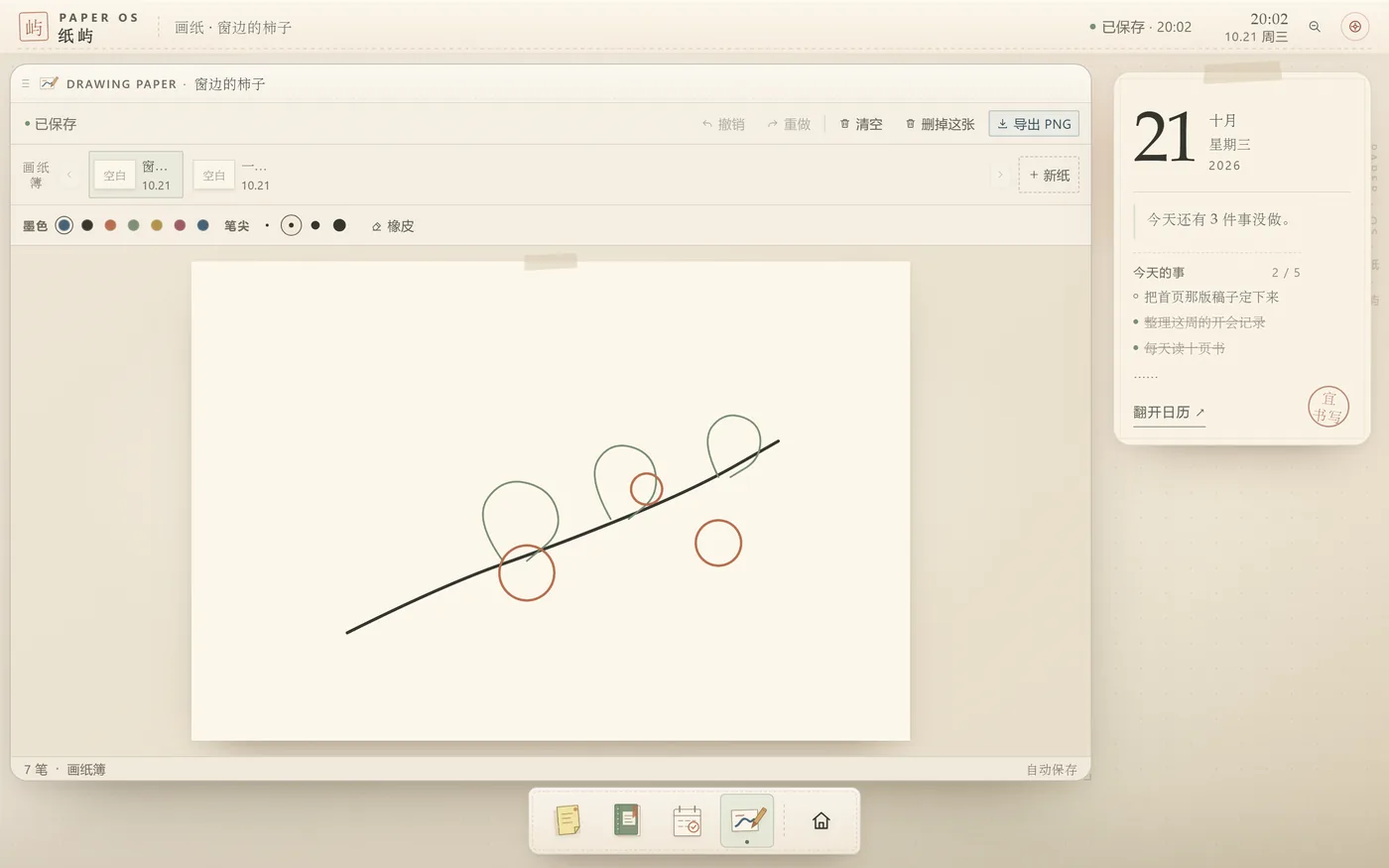Go to previous sheets with the left chevron
The image size is (1389, 868).
[69, 176]
